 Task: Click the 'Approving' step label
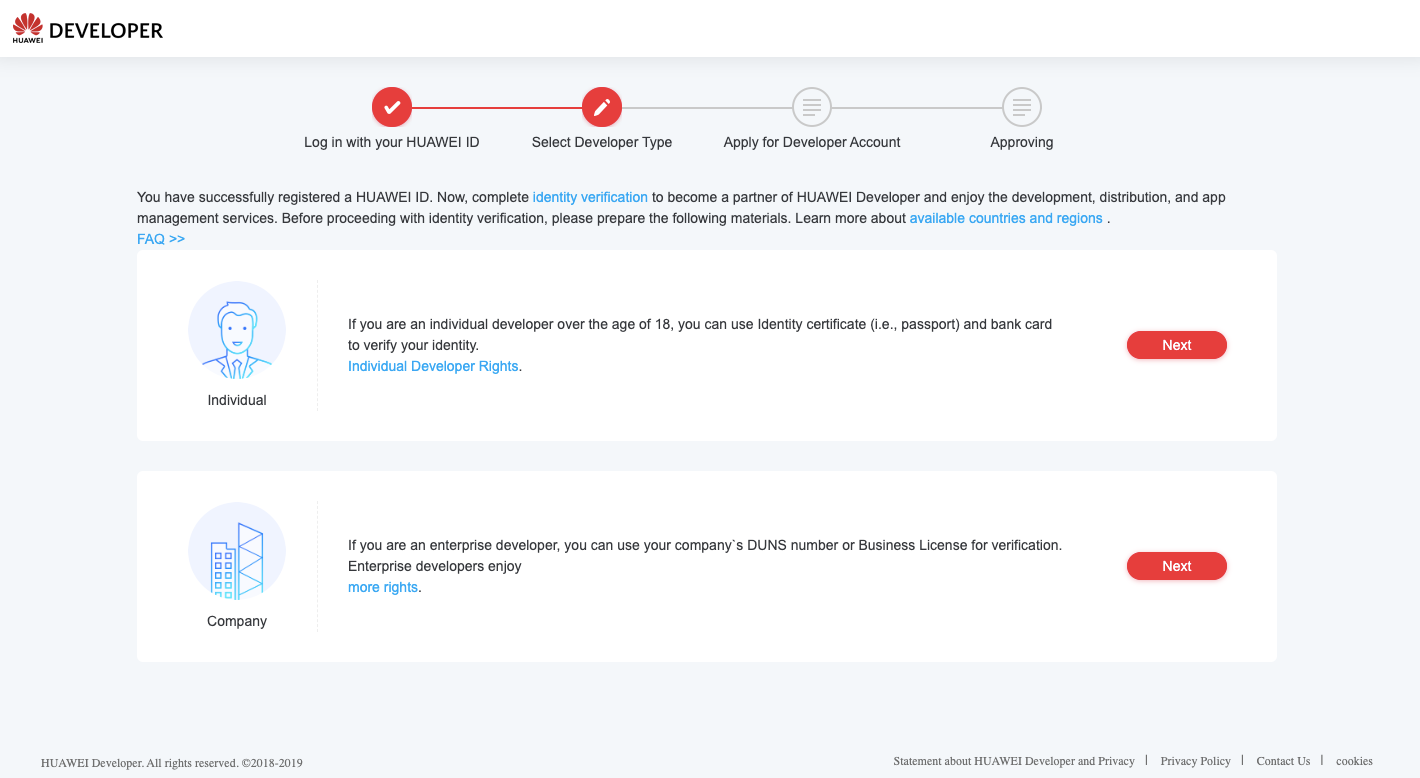pos(1022,142)
